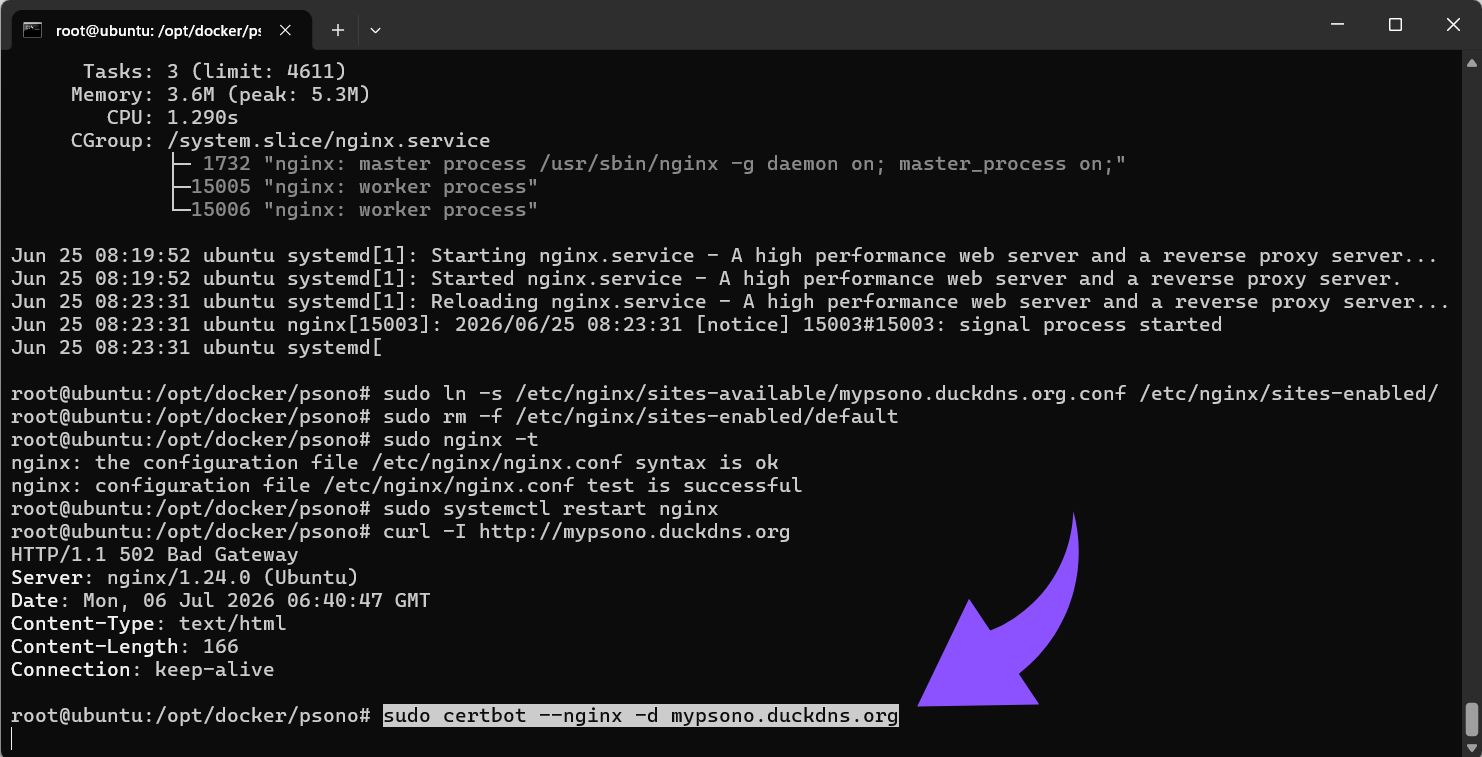Click the 'HTTP/1.1 502 Bad Gateway' line
This screenshot has width=1482, height=757.
click(155, 555)
